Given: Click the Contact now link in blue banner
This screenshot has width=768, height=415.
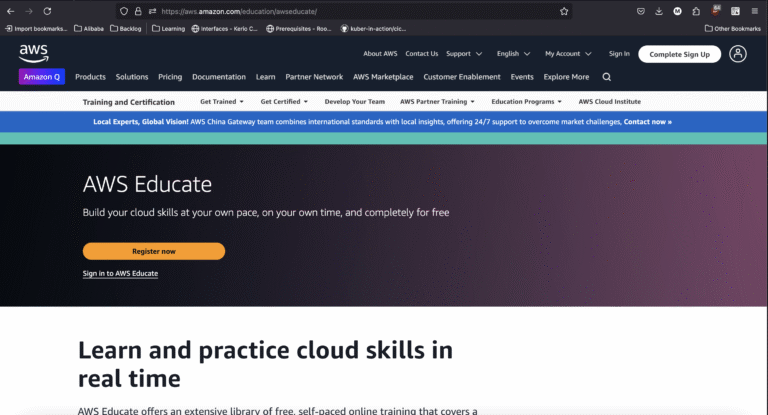Looking at the screenshot, I should 648,122.
